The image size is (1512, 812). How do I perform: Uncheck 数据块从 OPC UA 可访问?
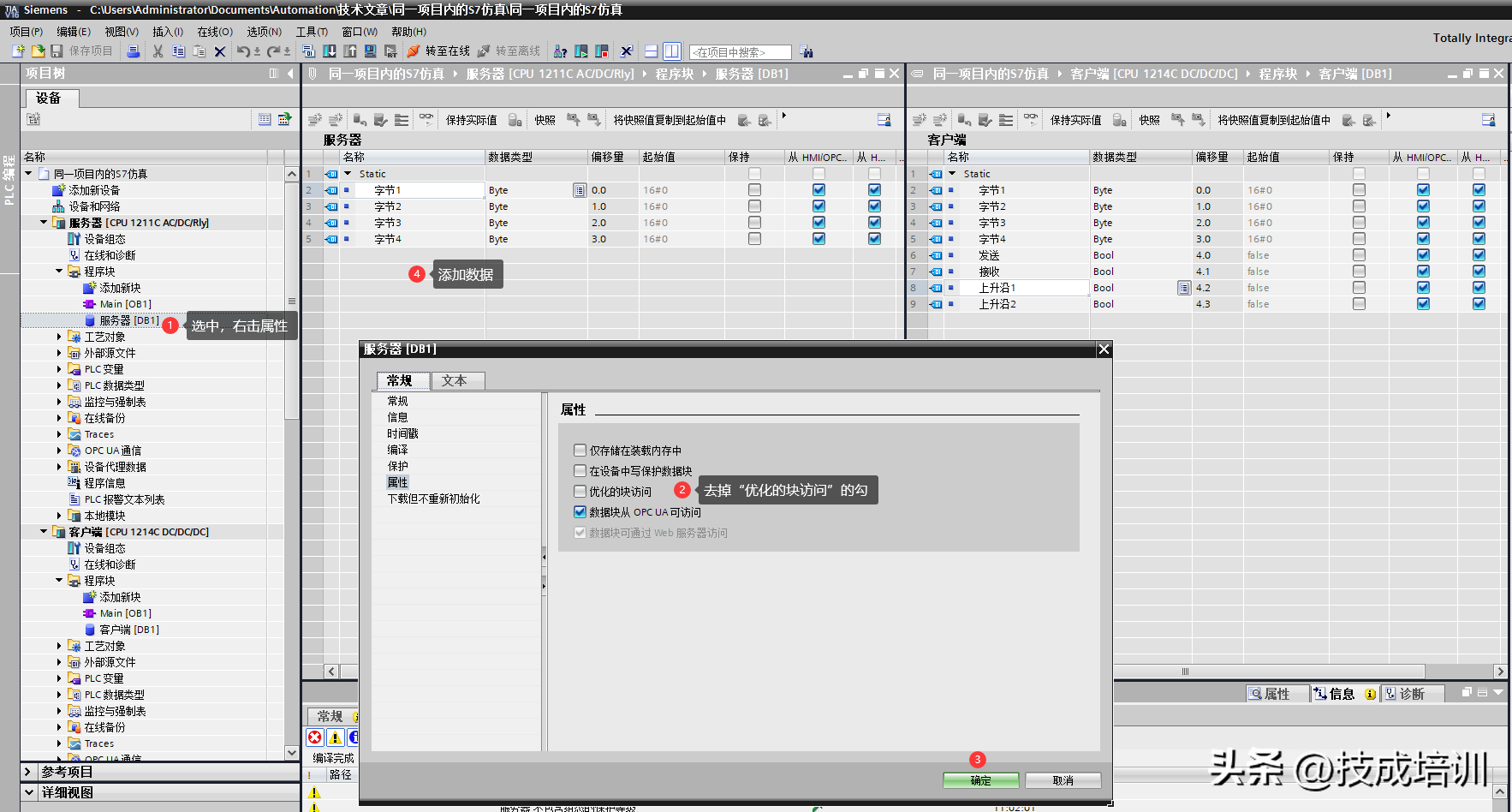point(580,512)
